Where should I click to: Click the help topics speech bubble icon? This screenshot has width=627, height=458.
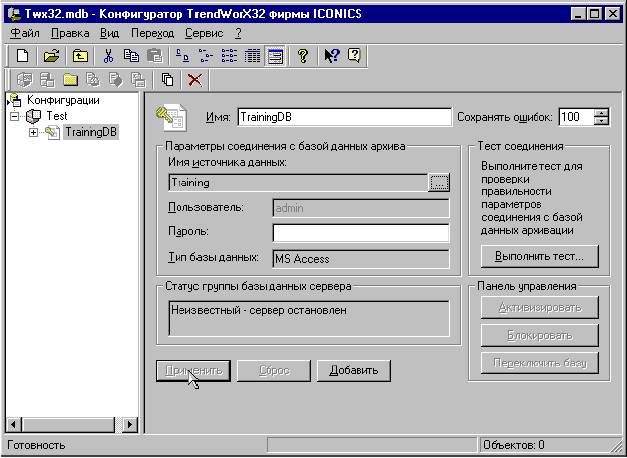[x=355, y=56]
